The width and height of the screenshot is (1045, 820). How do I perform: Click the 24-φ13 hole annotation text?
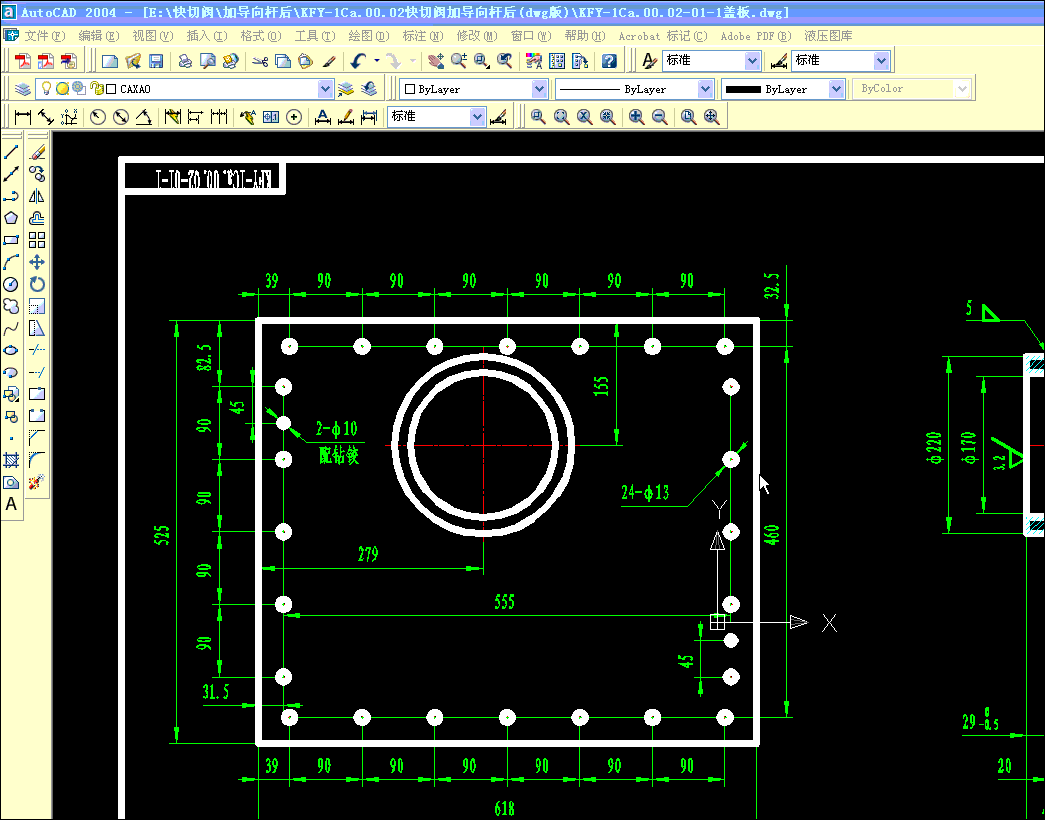point(644,493)
